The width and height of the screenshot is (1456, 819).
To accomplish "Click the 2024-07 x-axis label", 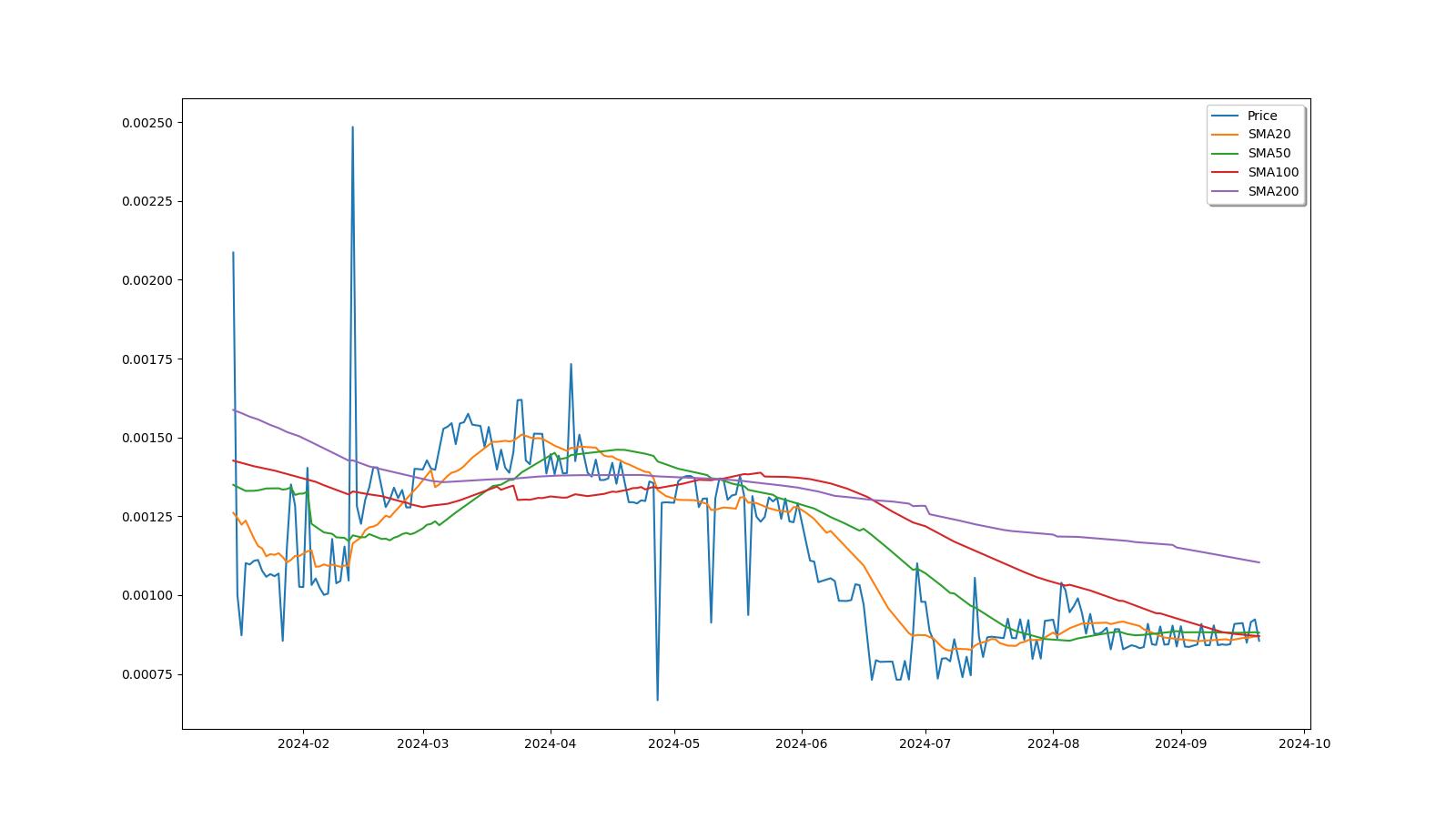I will (925, 743).
